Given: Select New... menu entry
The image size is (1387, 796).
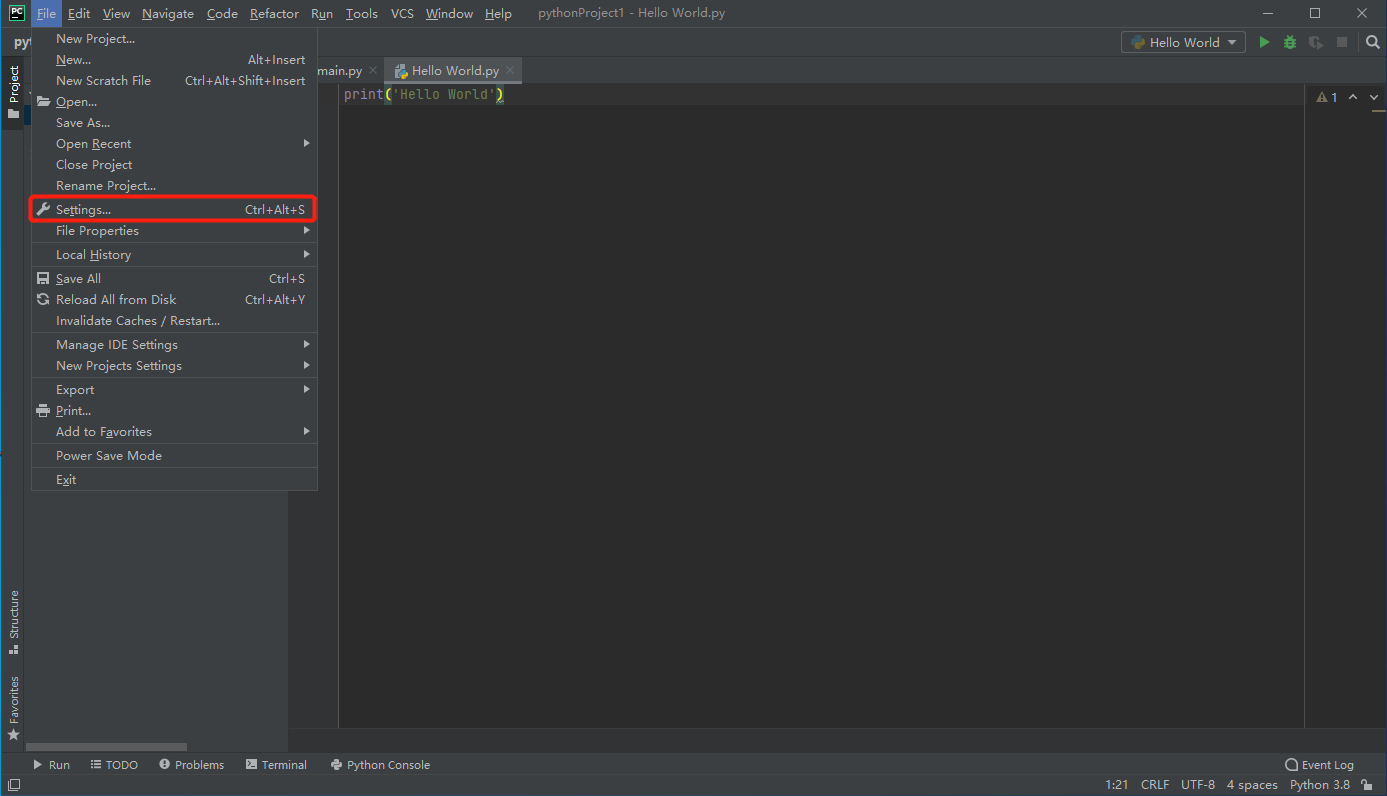Looking at the screenshot, I should pyautogui.click(x=174, y=60).
